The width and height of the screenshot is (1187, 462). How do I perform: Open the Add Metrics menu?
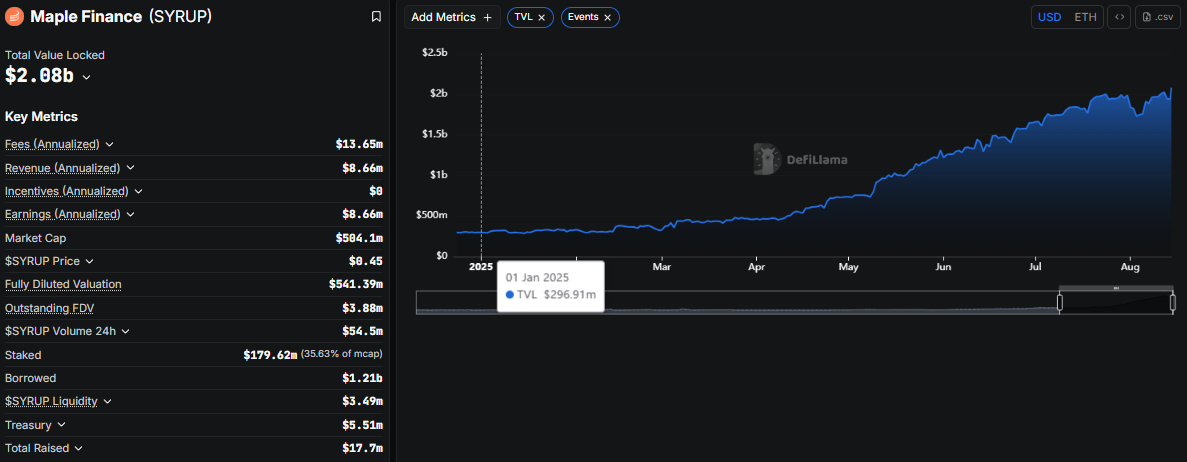(x=452, y=17)
